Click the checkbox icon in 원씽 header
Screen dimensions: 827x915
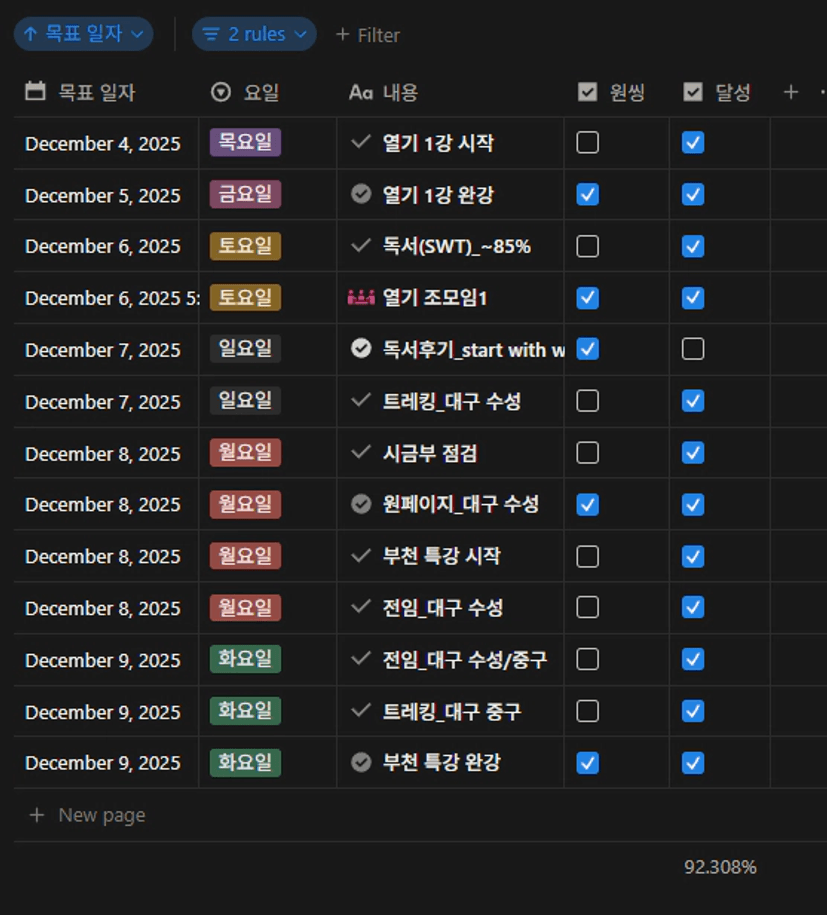pyautogui.click(x=588, y=92)
